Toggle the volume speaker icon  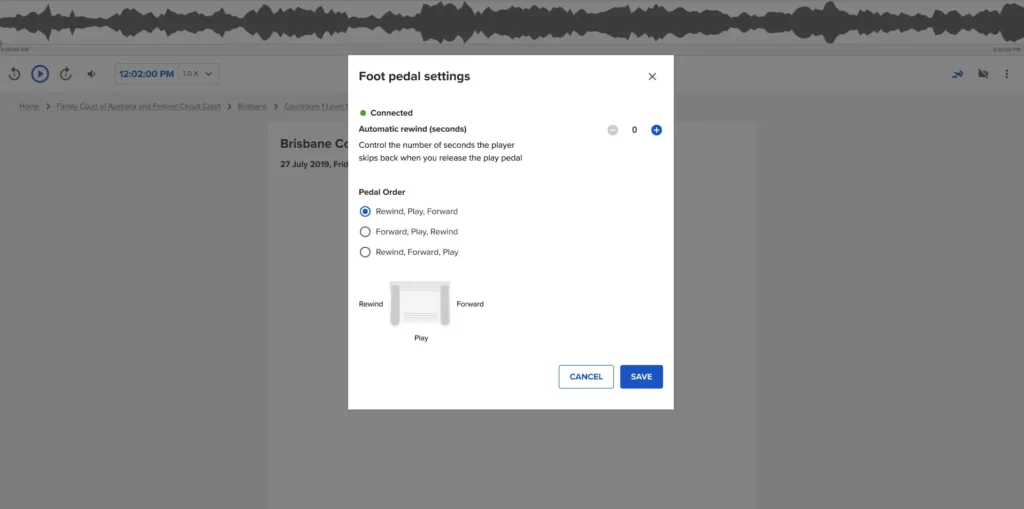coord(91,74)
